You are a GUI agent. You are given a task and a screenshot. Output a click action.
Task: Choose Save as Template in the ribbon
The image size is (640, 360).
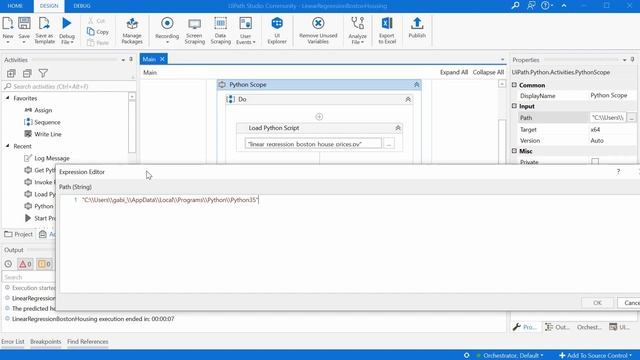click(44, 29)
